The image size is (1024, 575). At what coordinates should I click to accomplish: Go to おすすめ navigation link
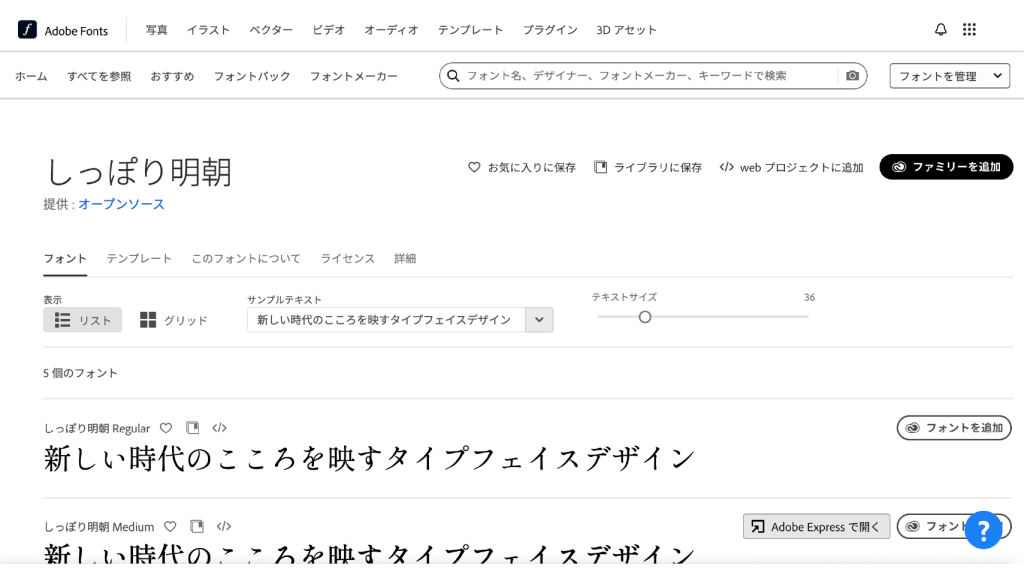pos(172,76)
